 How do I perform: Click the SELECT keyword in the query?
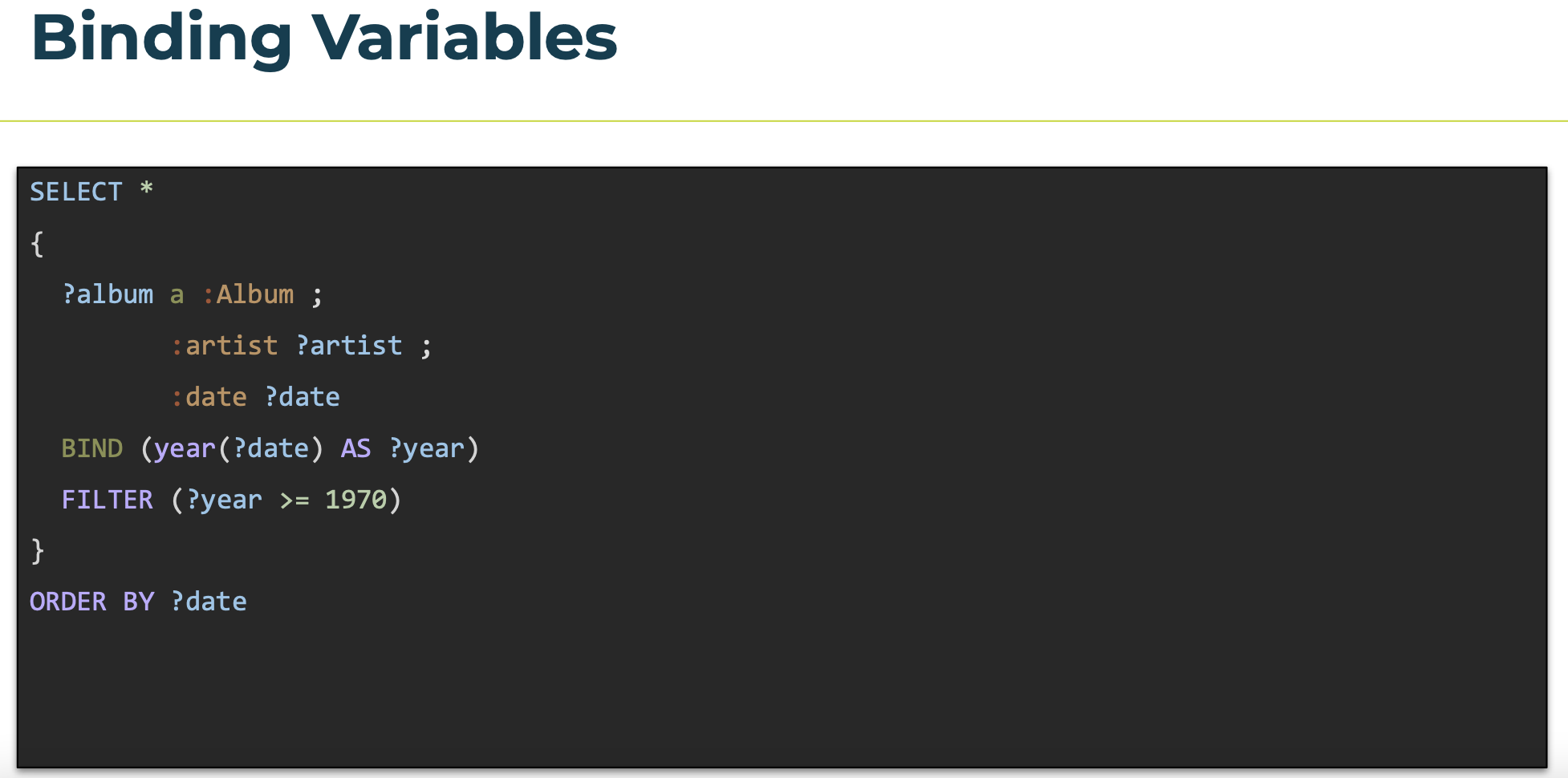click(76, 192)
